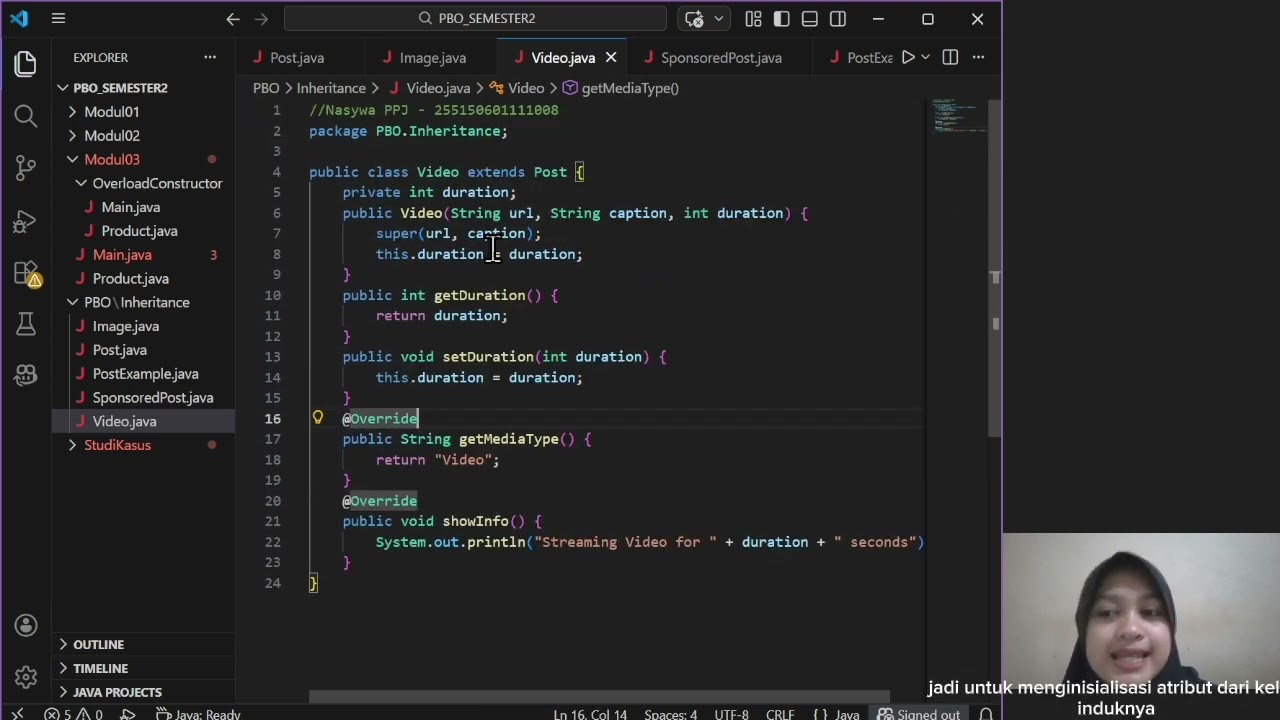Open the Accounts icon in activity bar

coord(26,626)
